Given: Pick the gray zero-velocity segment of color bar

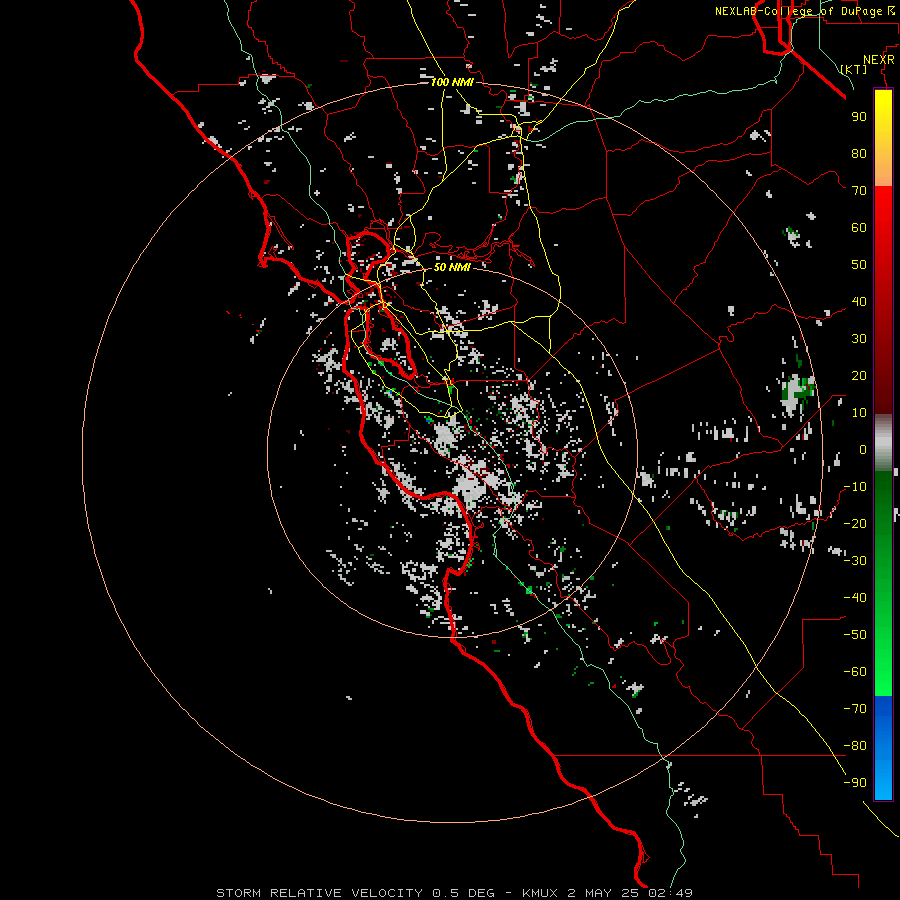Looking at the screenshot, I should [883, 442].
